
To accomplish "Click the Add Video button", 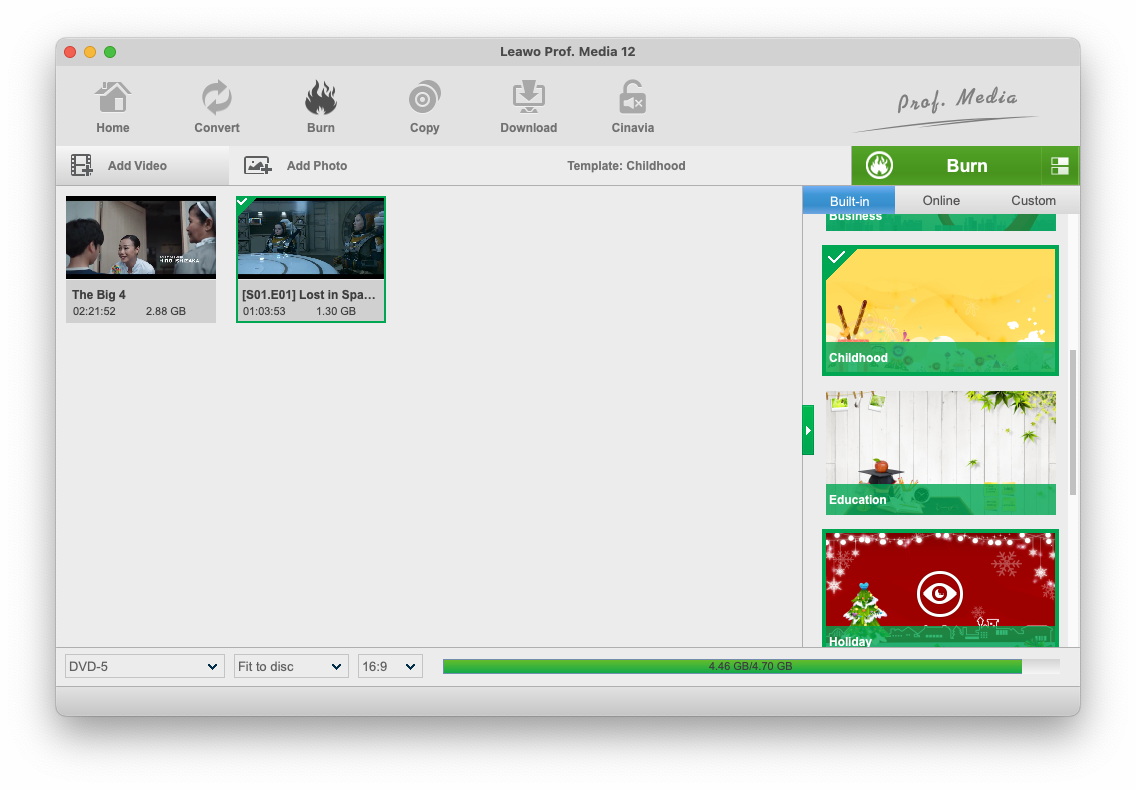I will click(120, 166).
